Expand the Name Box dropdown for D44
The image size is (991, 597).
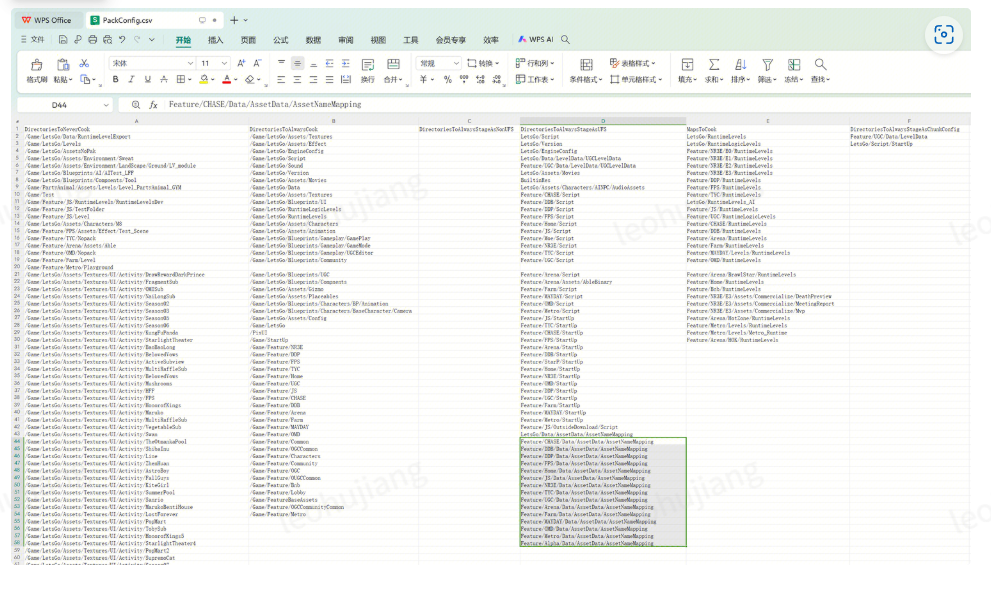click(106, 105)
